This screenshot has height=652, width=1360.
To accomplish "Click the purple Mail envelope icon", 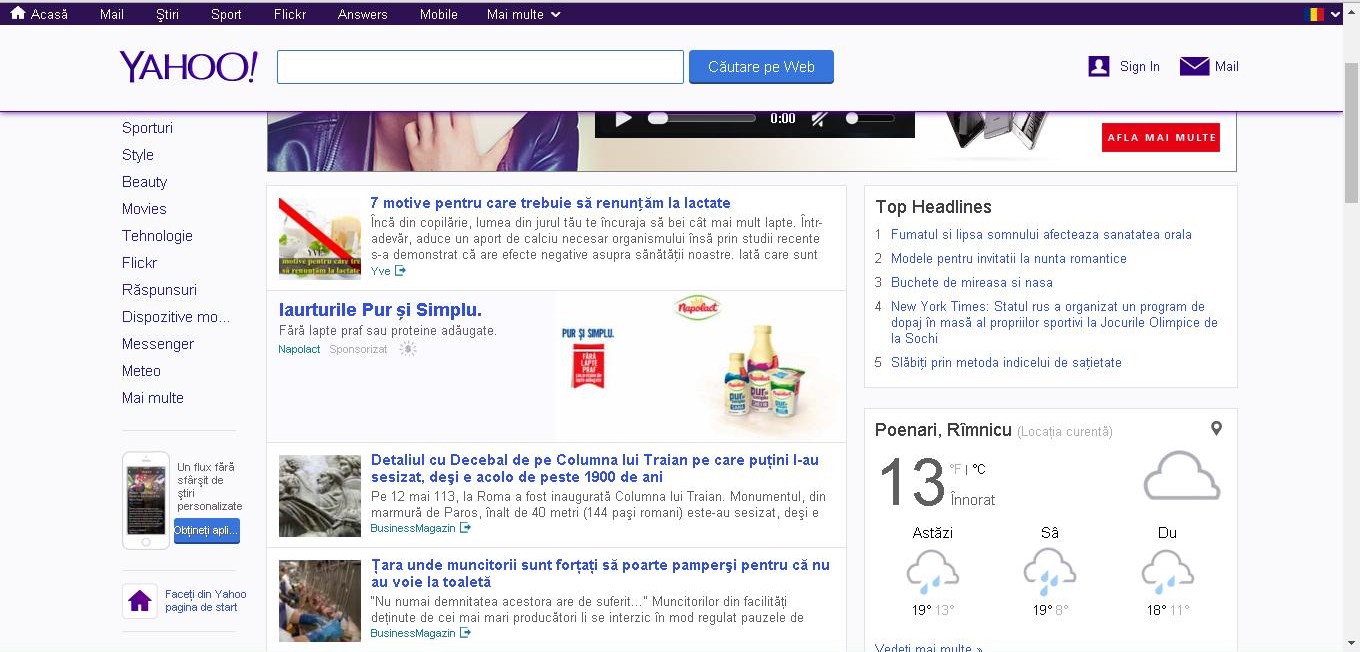I will coord(1194,66).
